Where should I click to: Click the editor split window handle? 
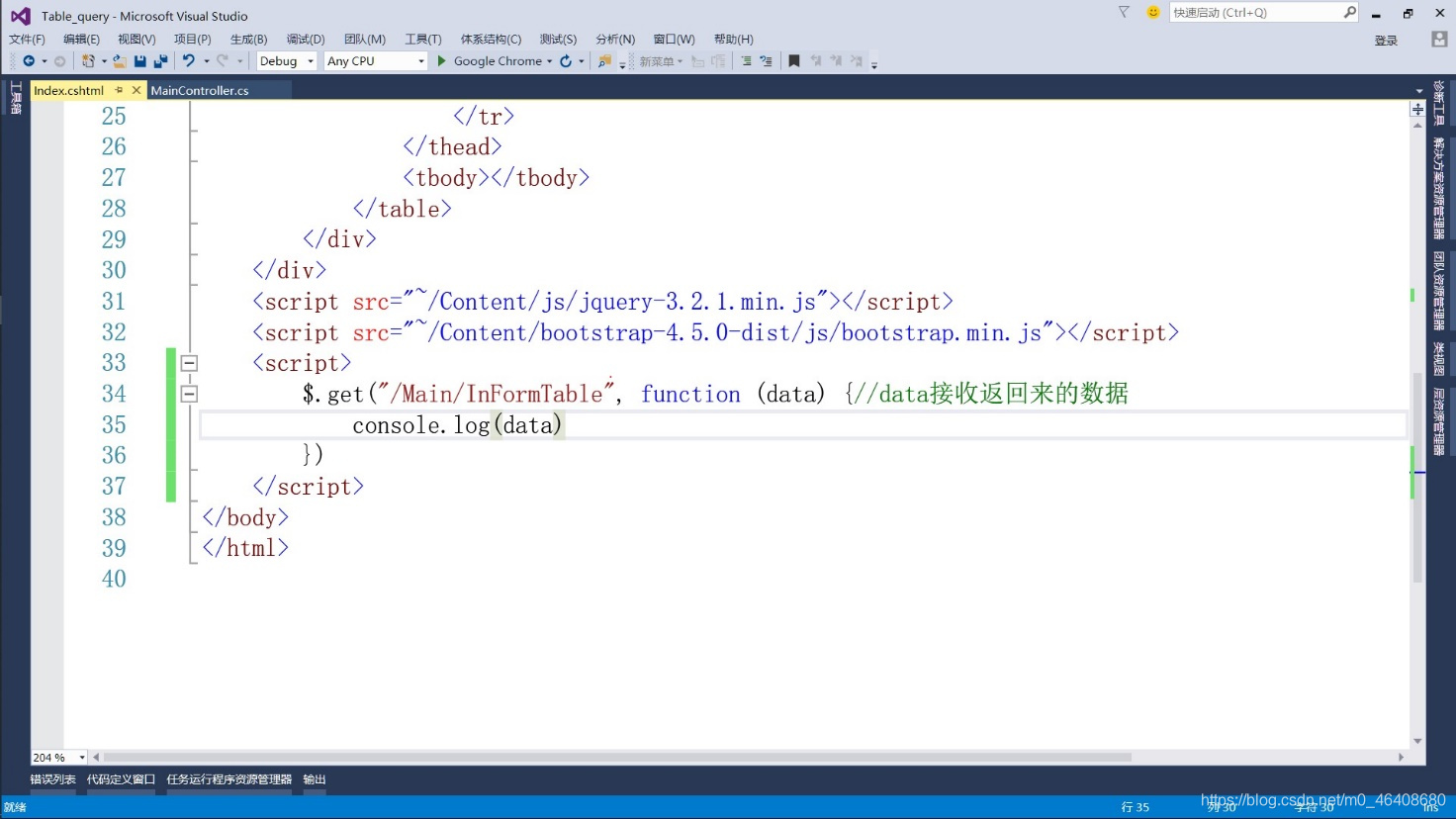(x=1417, y=109)
